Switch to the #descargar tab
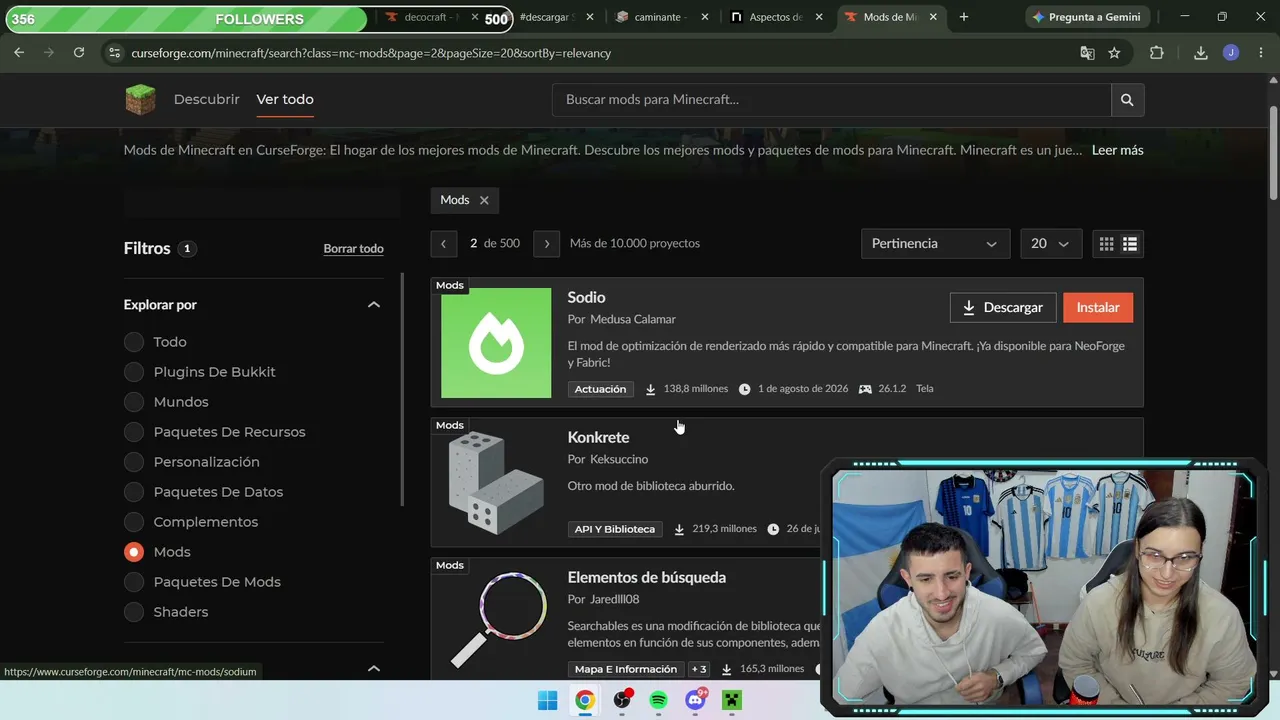This screenshot has height=720, width=1280. pos(547,17)
